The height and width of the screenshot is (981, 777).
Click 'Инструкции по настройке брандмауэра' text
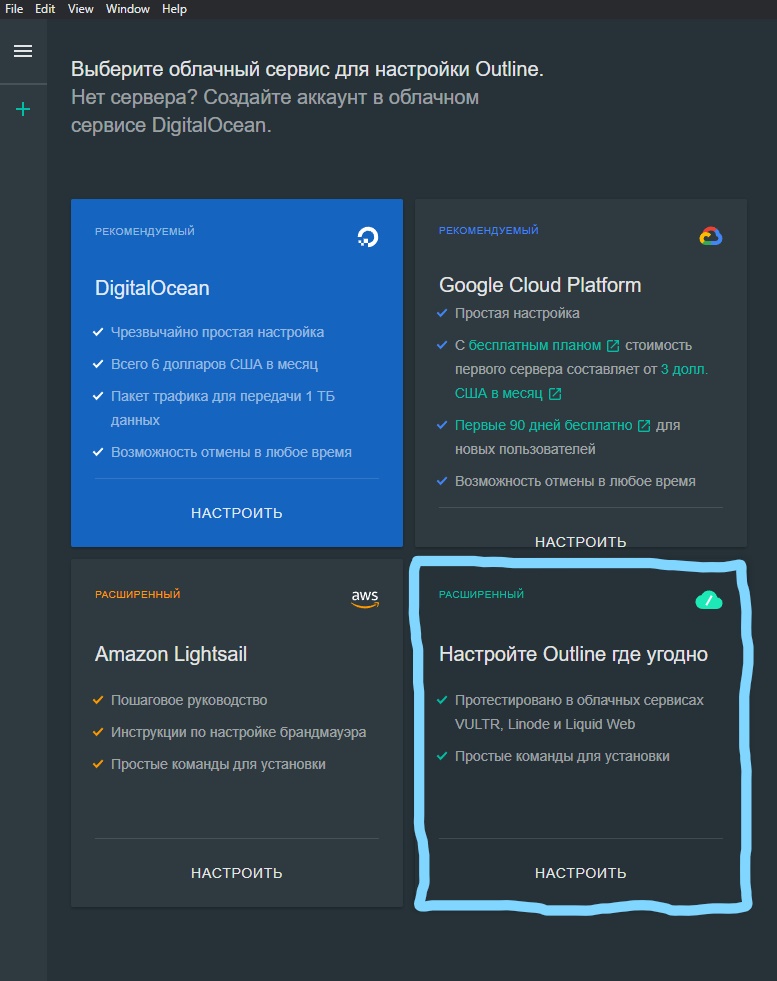tap(238, 732)
